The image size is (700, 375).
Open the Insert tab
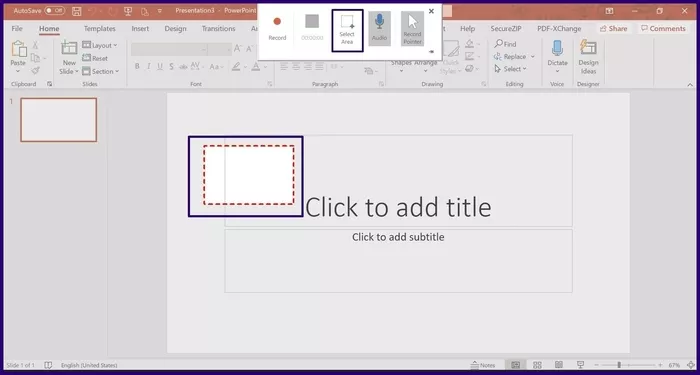[x=140, y=29]
